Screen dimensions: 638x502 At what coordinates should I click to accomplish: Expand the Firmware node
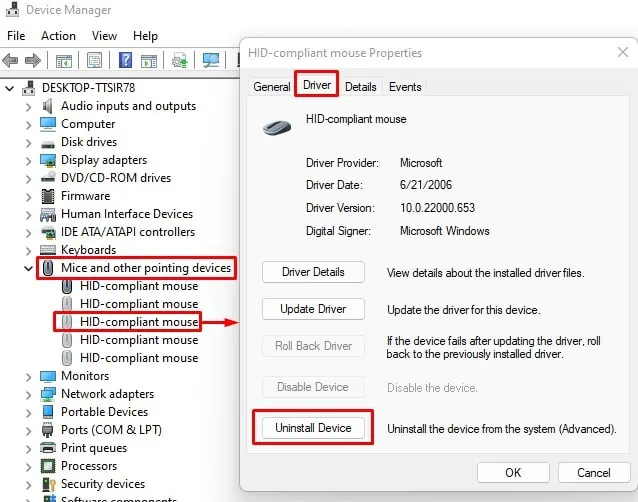point(28,197)
